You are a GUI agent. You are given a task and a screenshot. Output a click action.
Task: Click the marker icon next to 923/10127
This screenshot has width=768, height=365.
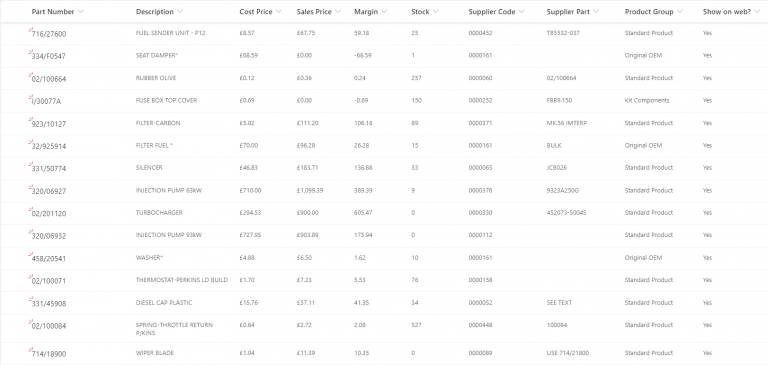point(30,120)
